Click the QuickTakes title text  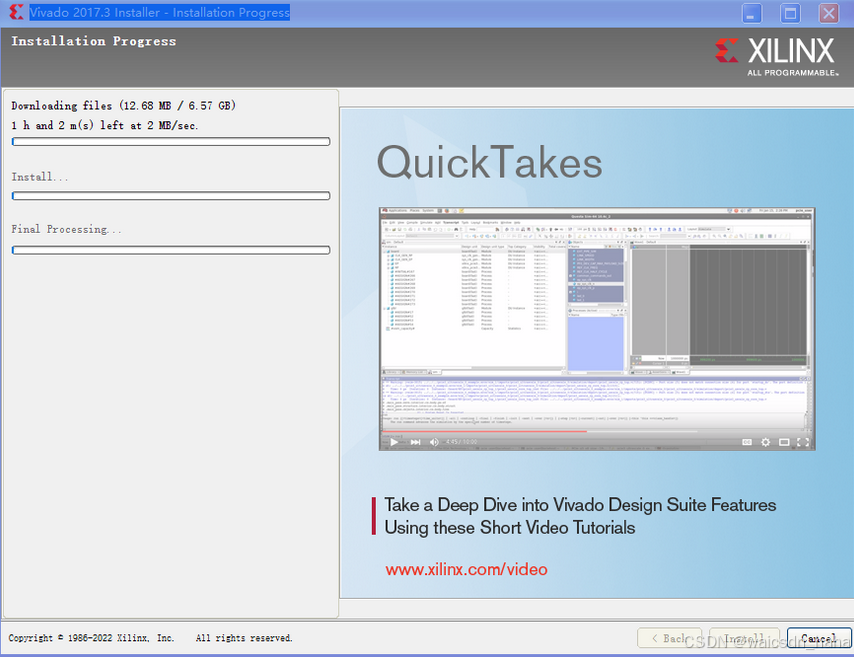tap(490, 162)
